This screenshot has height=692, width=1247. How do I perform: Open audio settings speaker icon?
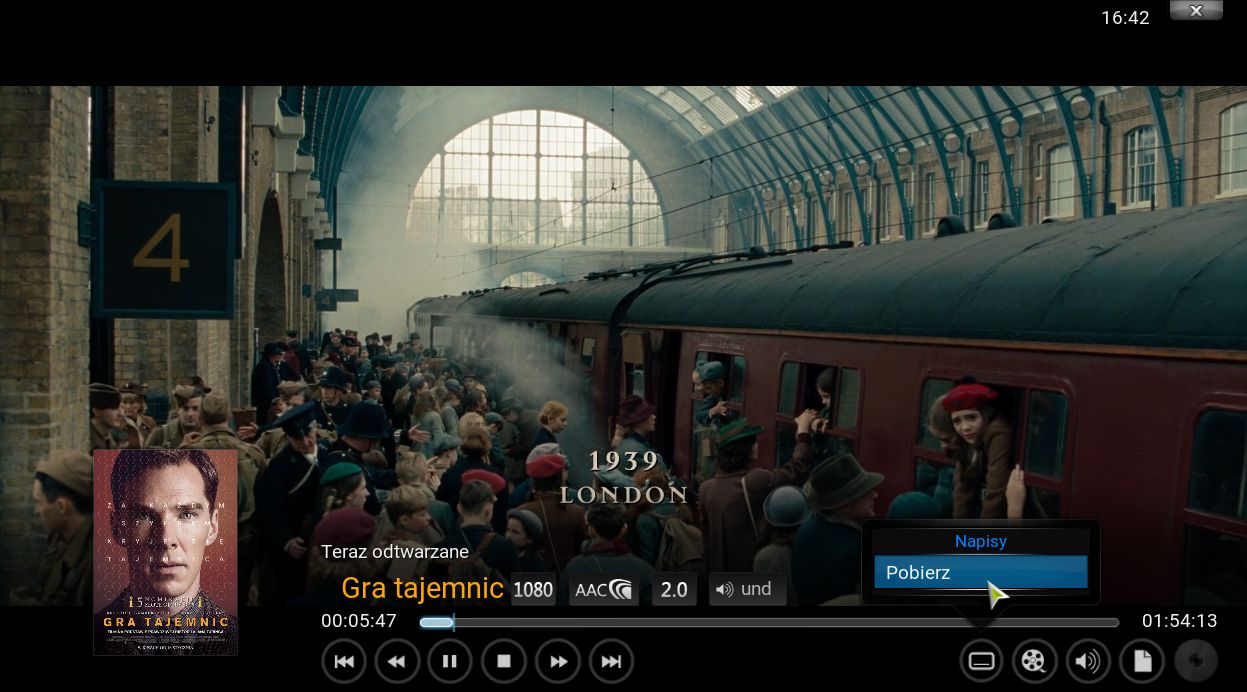[x=1088, y=661]
